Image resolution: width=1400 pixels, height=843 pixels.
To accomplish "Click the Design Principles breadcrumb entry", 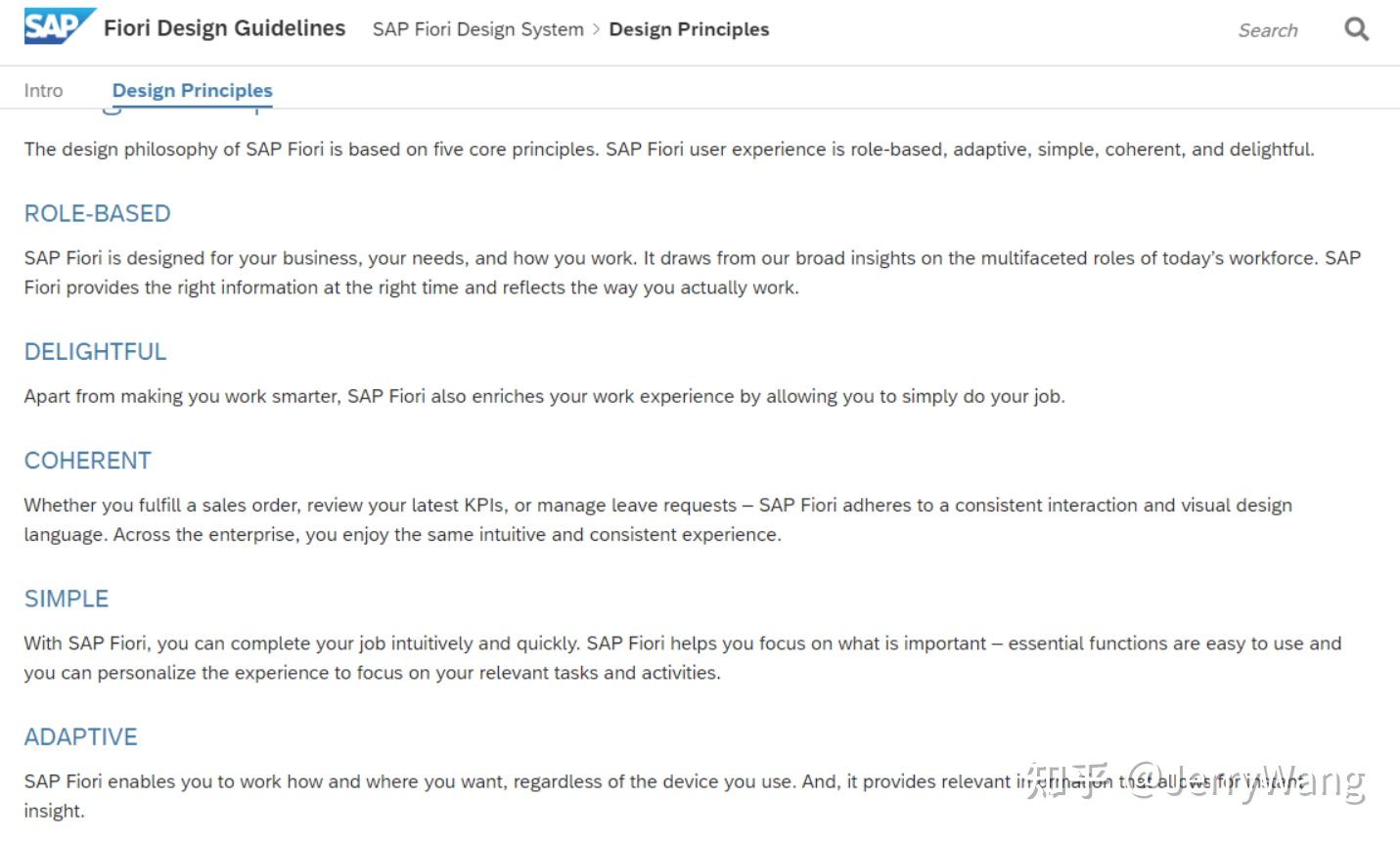I will point(689,29).
